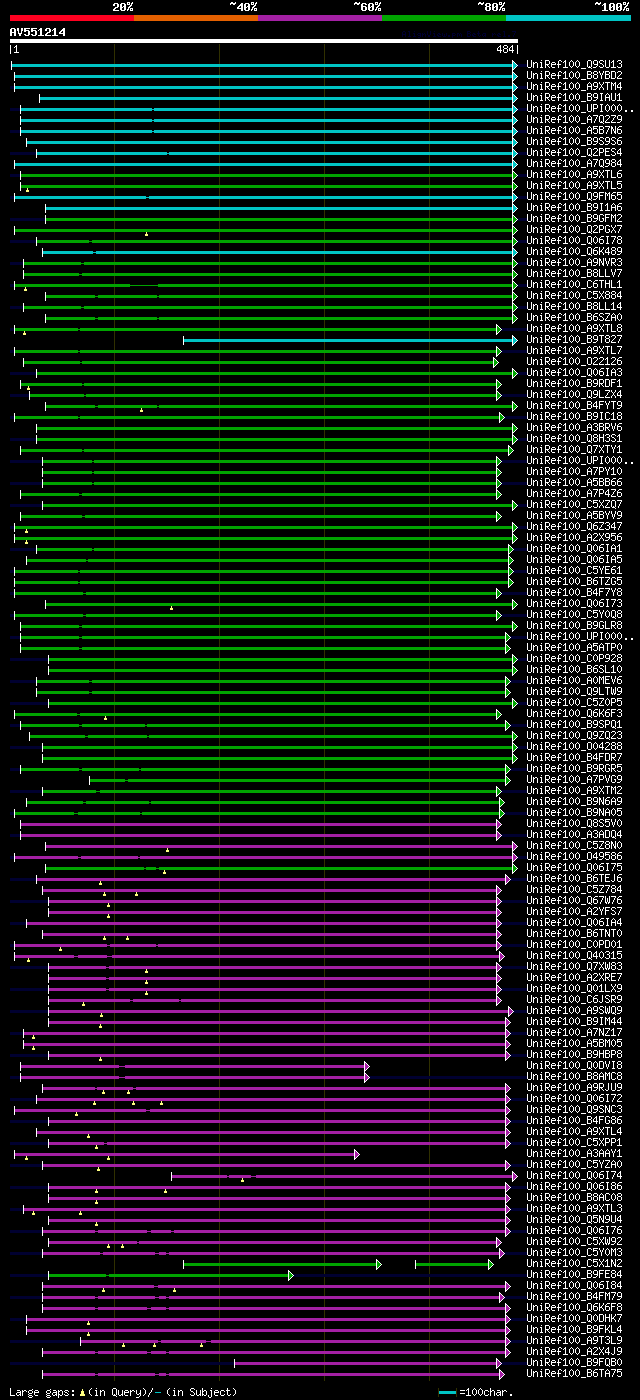Select the UniRef100_O22126 label
Screen dimensions: 640x1400
574,361
